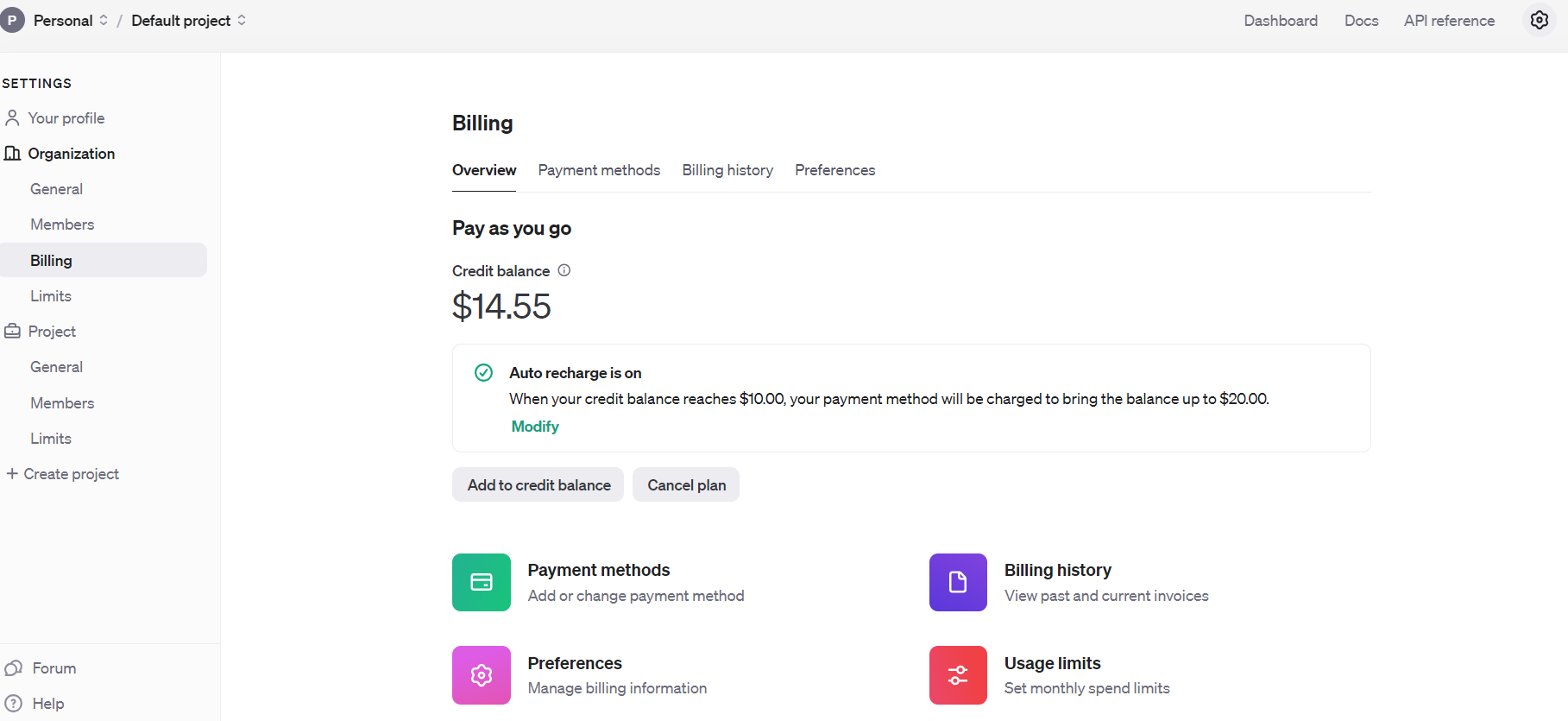Viewport: 1568px width, 721px height.
Task: Click the $14.55 credit balance amount
Action: [x=501, y=307]
